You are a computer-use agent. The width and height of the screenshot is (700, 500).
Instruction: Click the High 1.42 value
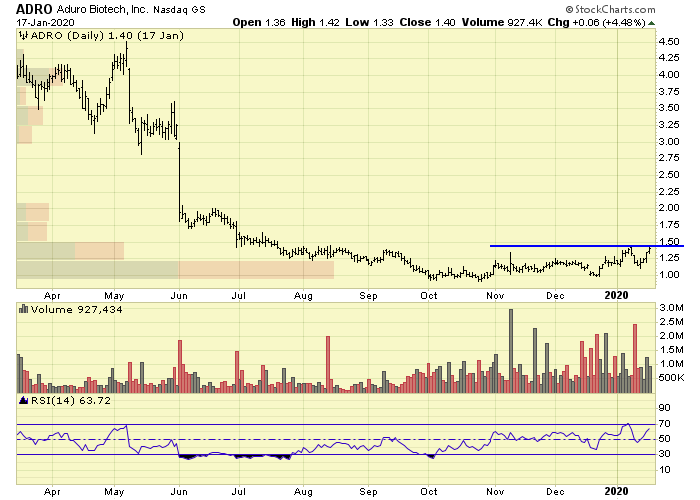click(x=316, y=22)
